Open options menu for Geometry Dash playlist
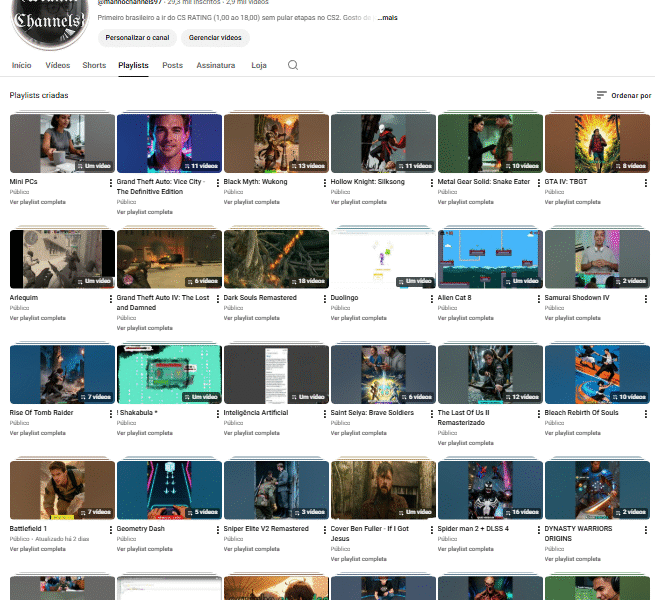The height and width of the screenshot is (600, 655). pos(218,530)
